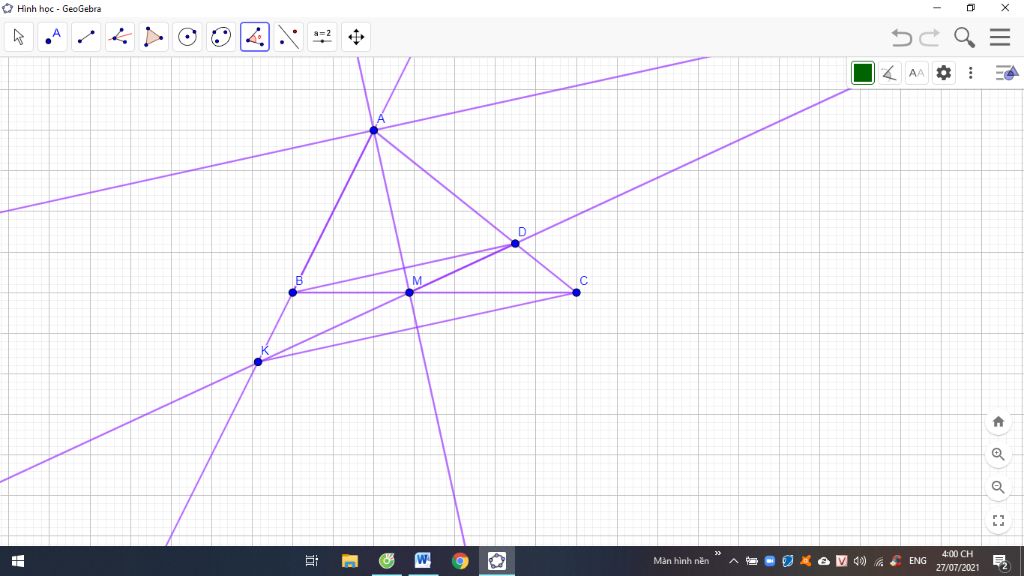Viewport: 1024px width, 576px height.
Task: Reset view with the home button
Action: click(998, 421)
